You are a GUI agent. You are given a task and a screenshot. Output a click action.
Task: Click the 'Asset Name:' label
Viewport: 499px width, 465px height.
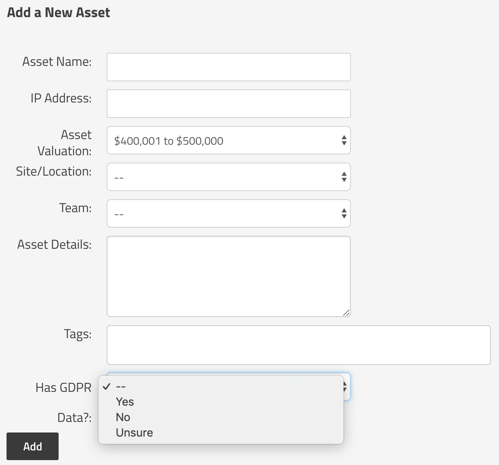tap(57, 62)
